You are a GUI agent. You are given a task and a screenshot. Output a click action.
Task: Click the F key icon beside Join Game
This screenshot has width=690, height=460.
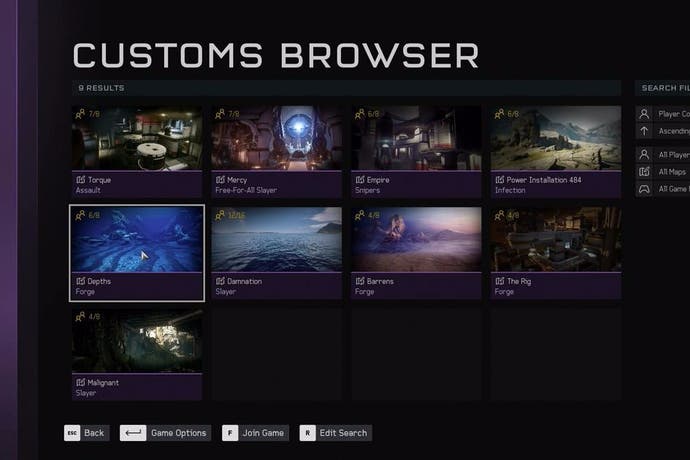click(230, 433)
